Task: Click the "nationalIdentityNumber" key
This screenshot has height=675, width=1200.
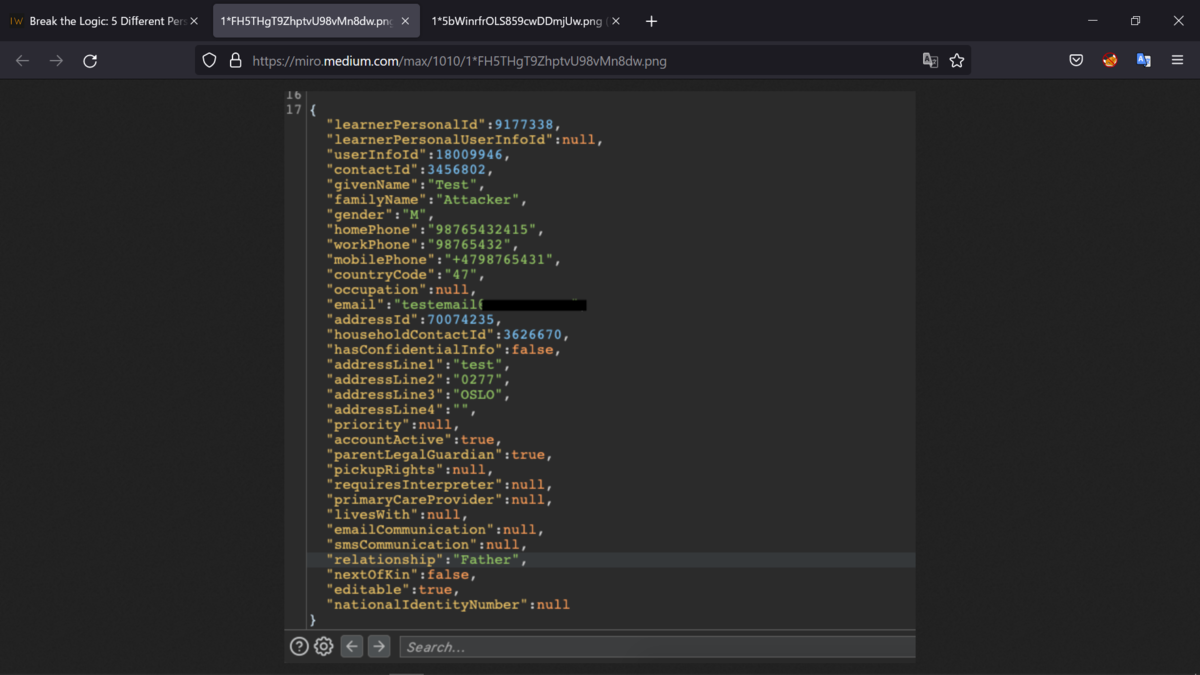Action: [425, 604]
